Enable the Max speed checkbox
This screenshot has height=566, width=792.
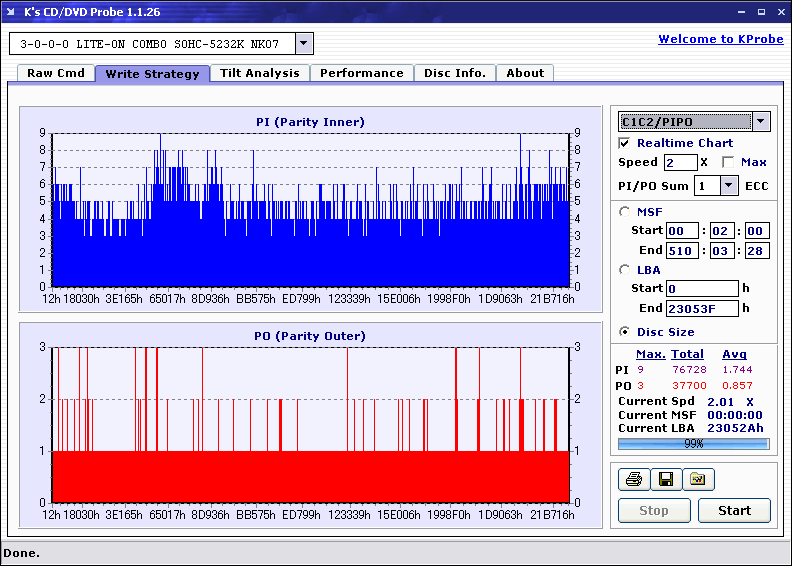click(x=728, y=162)
